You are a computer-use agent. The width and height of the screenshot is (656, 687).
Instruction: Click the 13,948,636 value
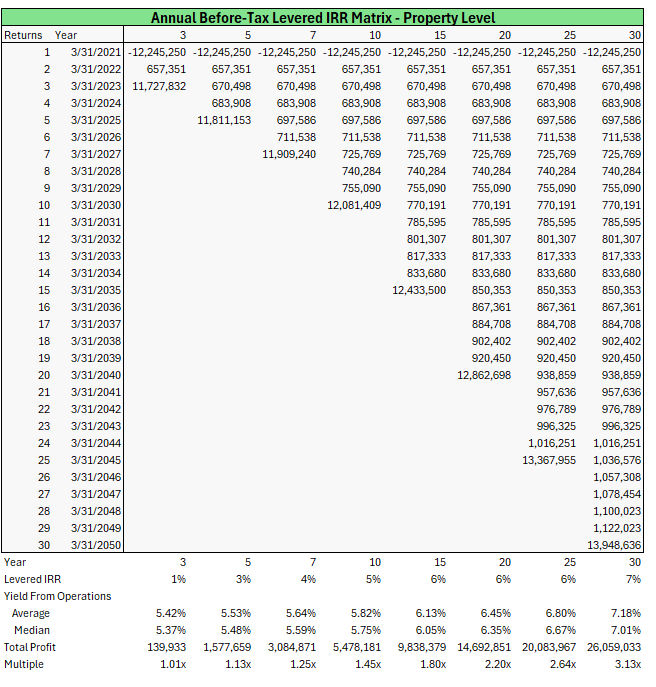point(614,545)
